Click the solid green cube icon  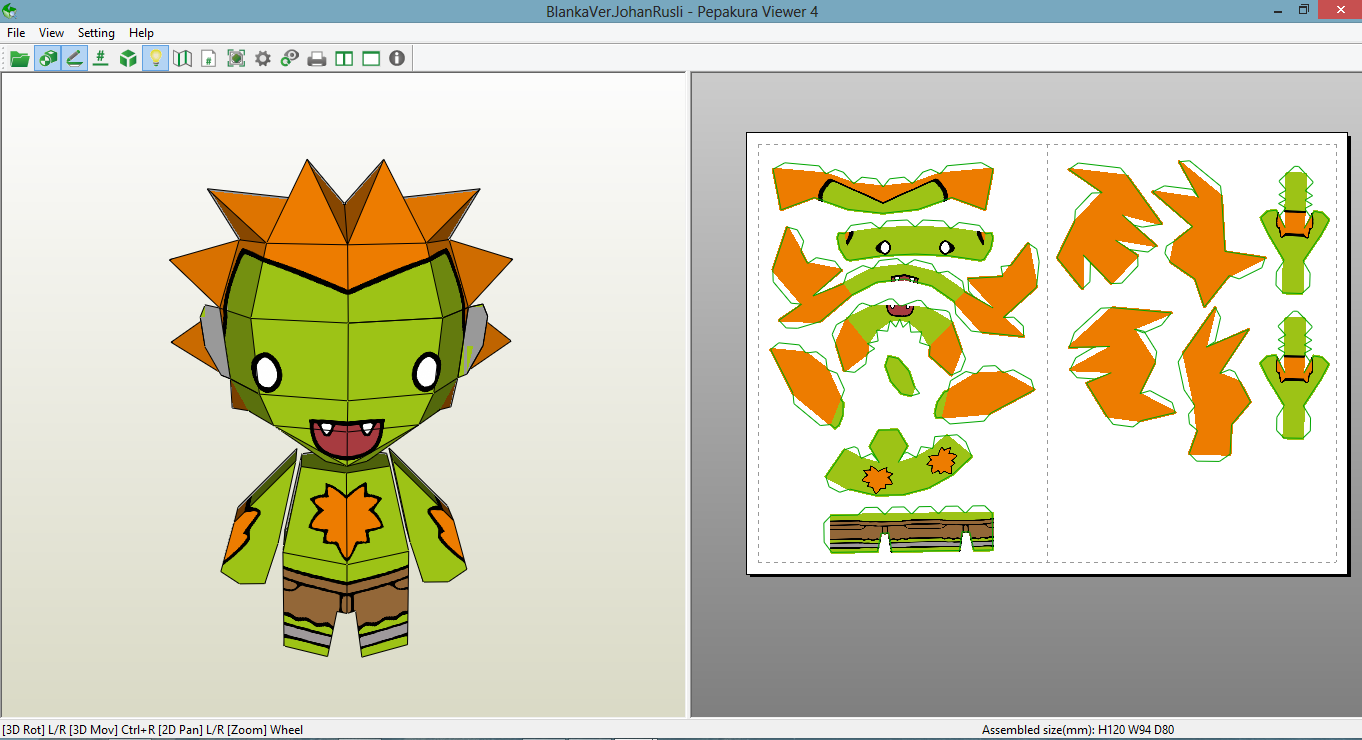(128, 59)
